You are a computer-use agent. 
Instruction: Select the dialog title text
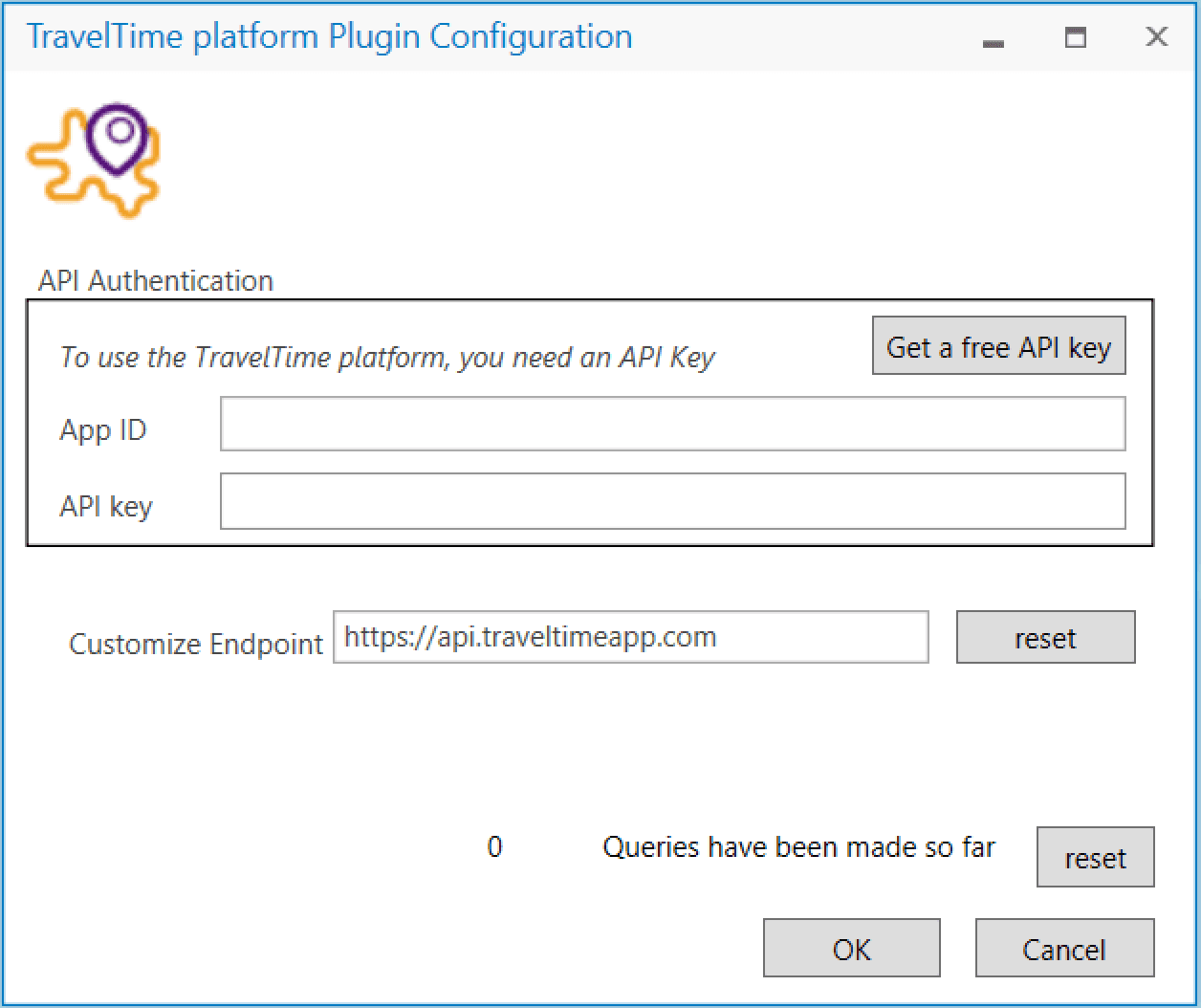coord(330,35)
